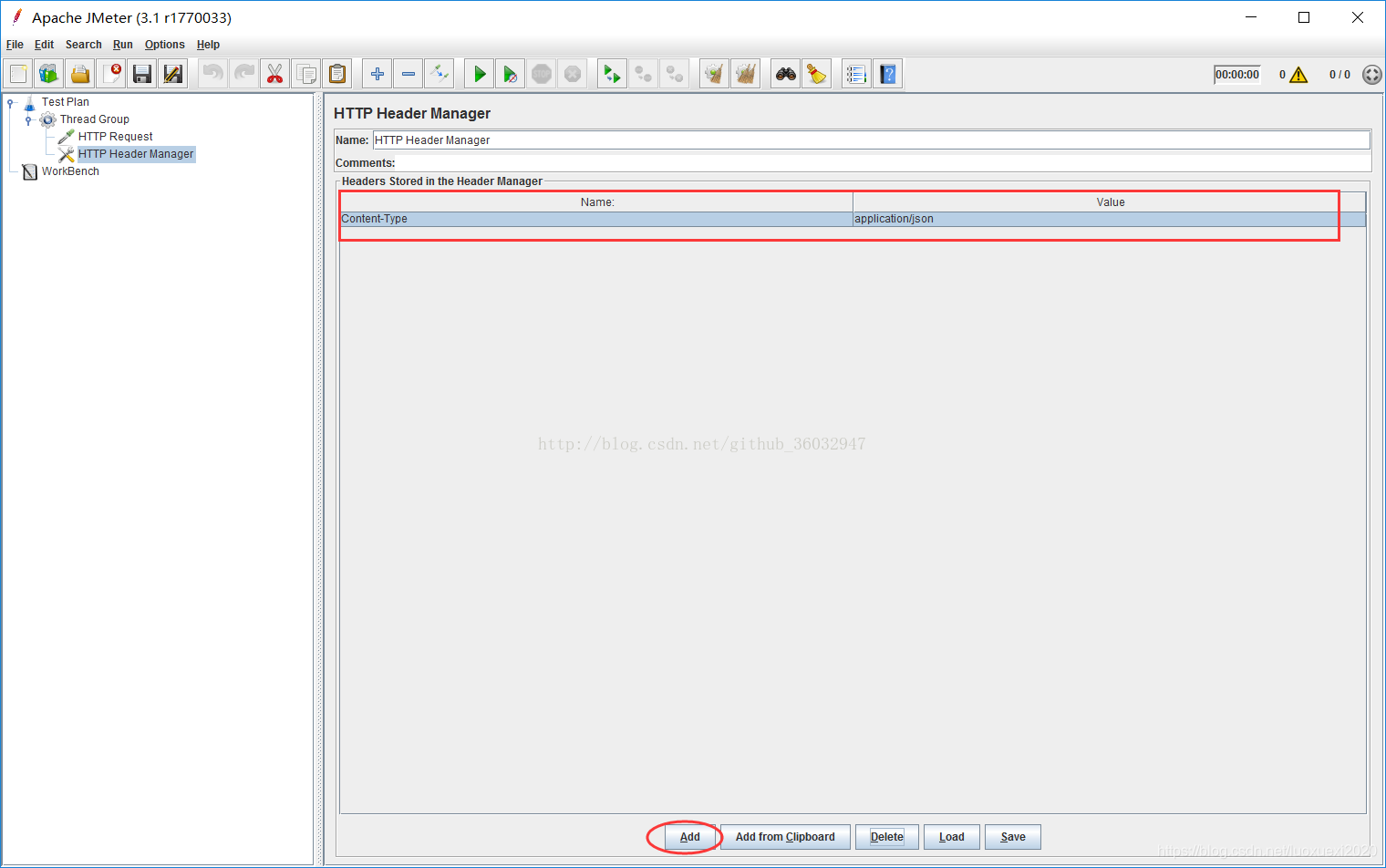Screen dimensions: 1386x868
Task: Open Search with the binoculars icon
Action: pos(786,74)
